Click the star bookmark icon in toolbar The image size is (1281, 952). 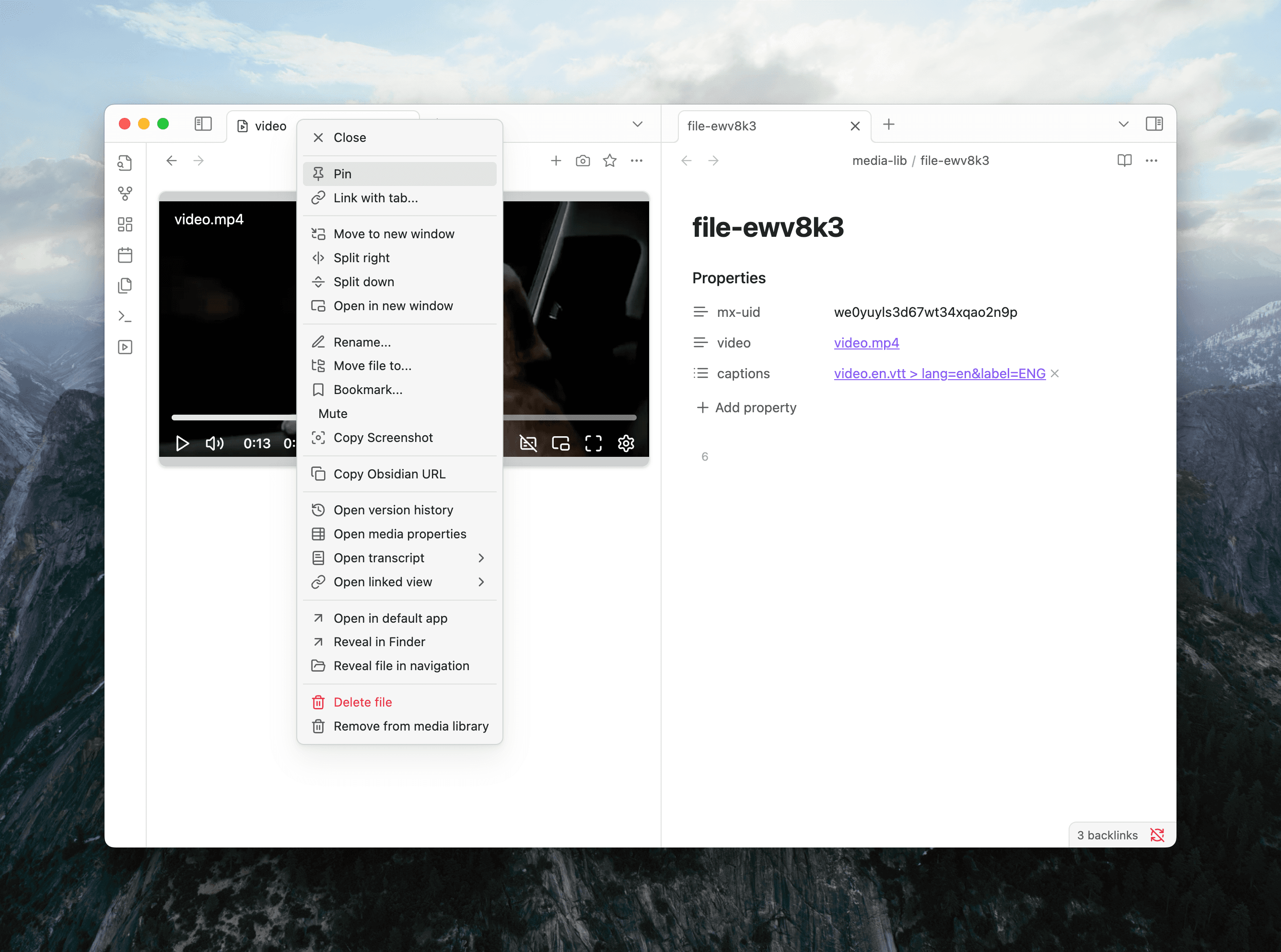(610, 161)
